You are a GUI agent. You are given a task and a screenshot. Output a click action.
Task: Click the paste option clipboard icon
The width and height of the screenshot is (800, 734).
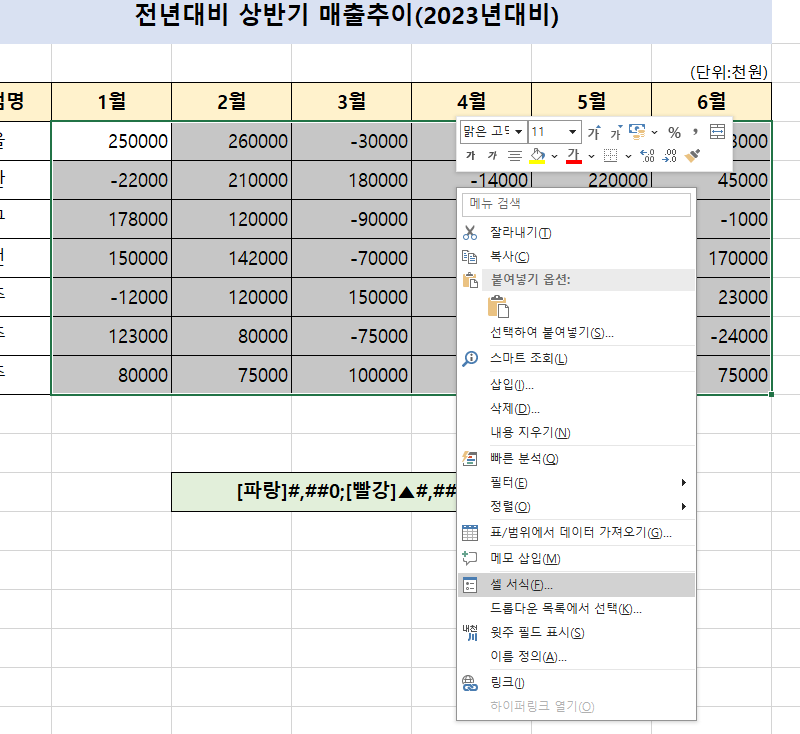(x=498, y=307)
